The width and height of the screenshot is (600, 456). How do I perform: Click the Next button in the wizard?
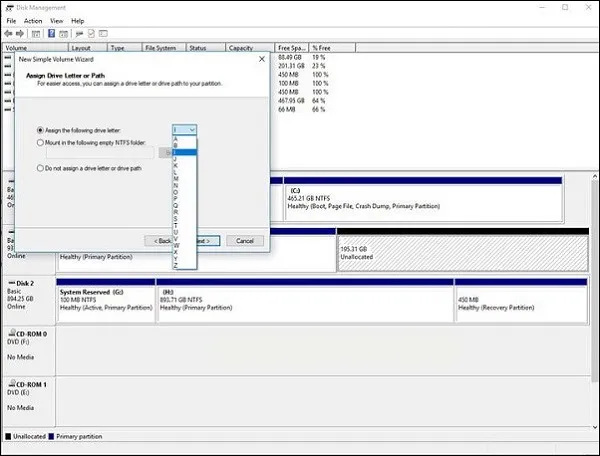[x=209, y=241]
